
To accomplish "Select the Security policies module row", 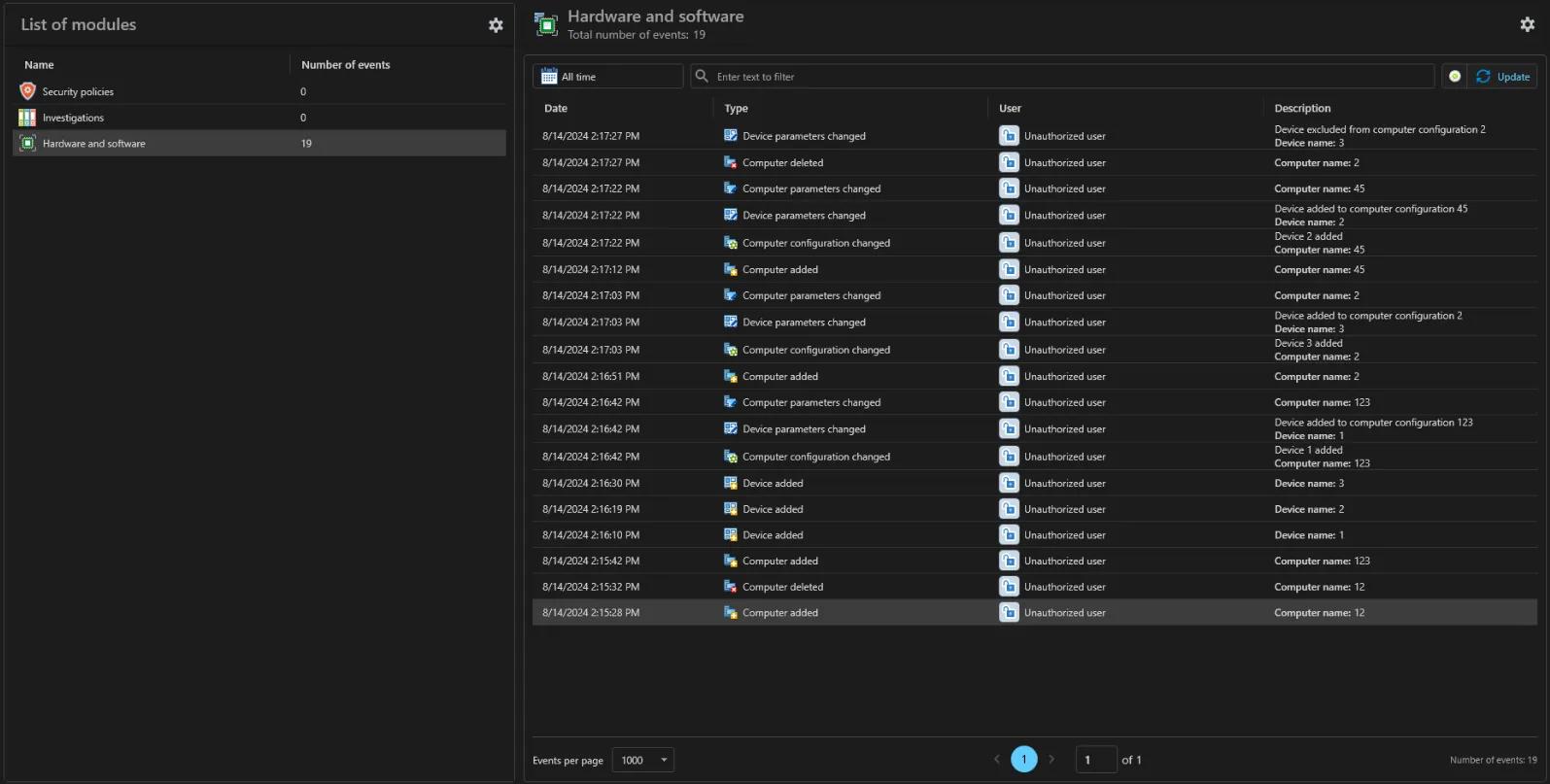I will [259, 91].
